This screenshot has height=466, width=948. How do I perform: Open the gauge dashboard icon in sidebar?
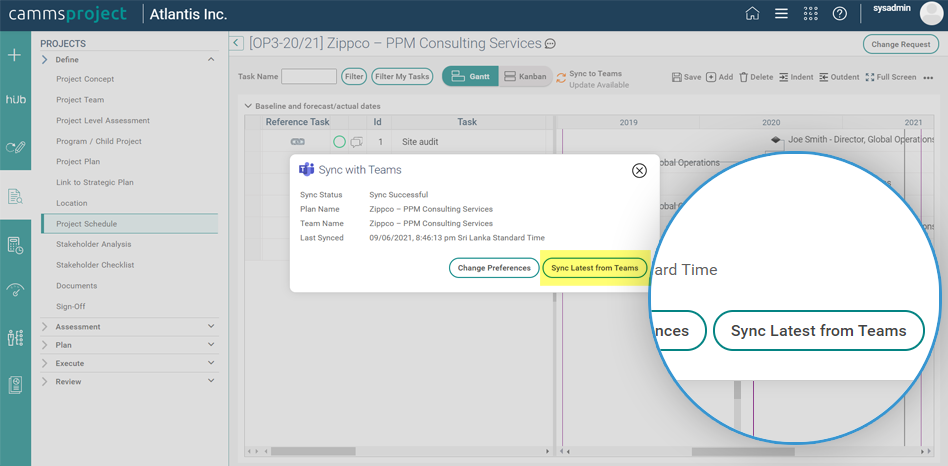click(x=15, y=290)
